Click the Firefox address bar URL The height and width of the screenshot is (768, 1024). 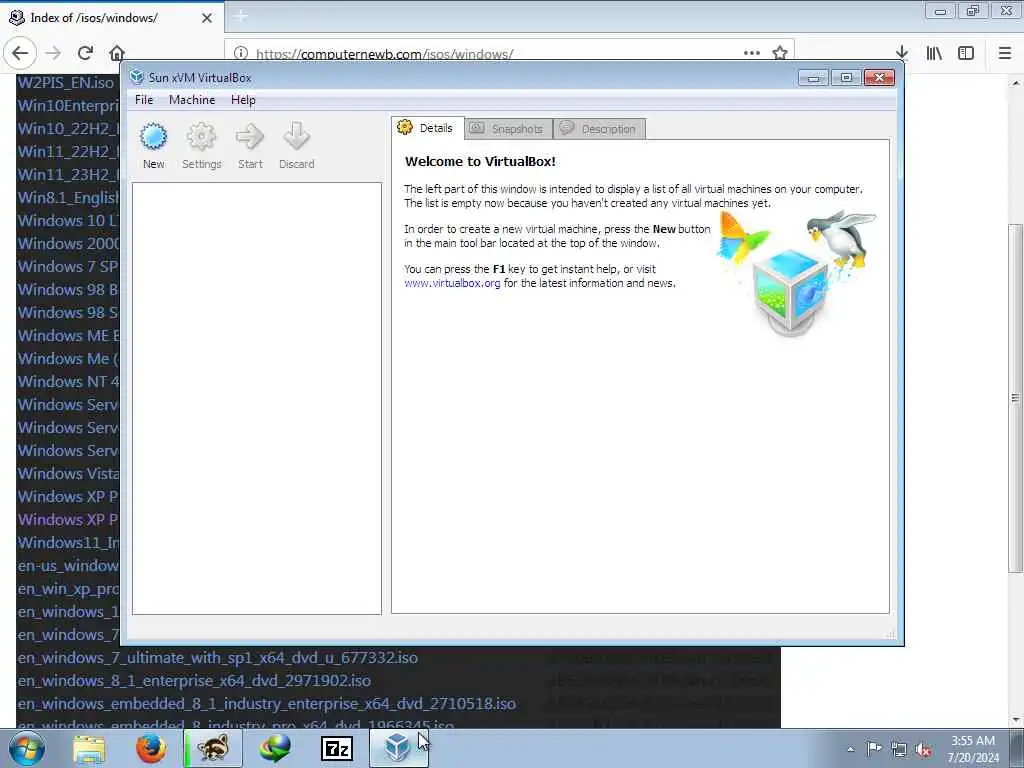[384, 54]
